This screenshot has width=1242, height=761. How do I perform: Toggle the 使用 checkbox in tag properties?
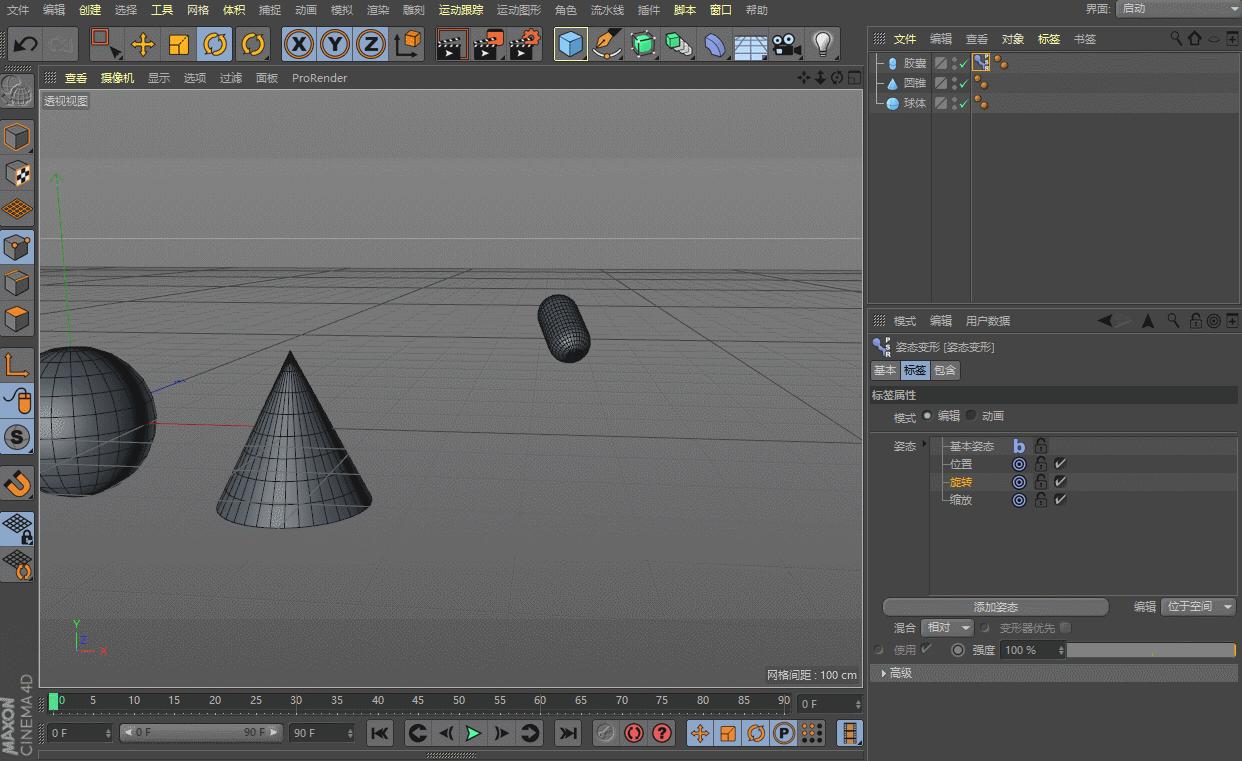(924, 649)
